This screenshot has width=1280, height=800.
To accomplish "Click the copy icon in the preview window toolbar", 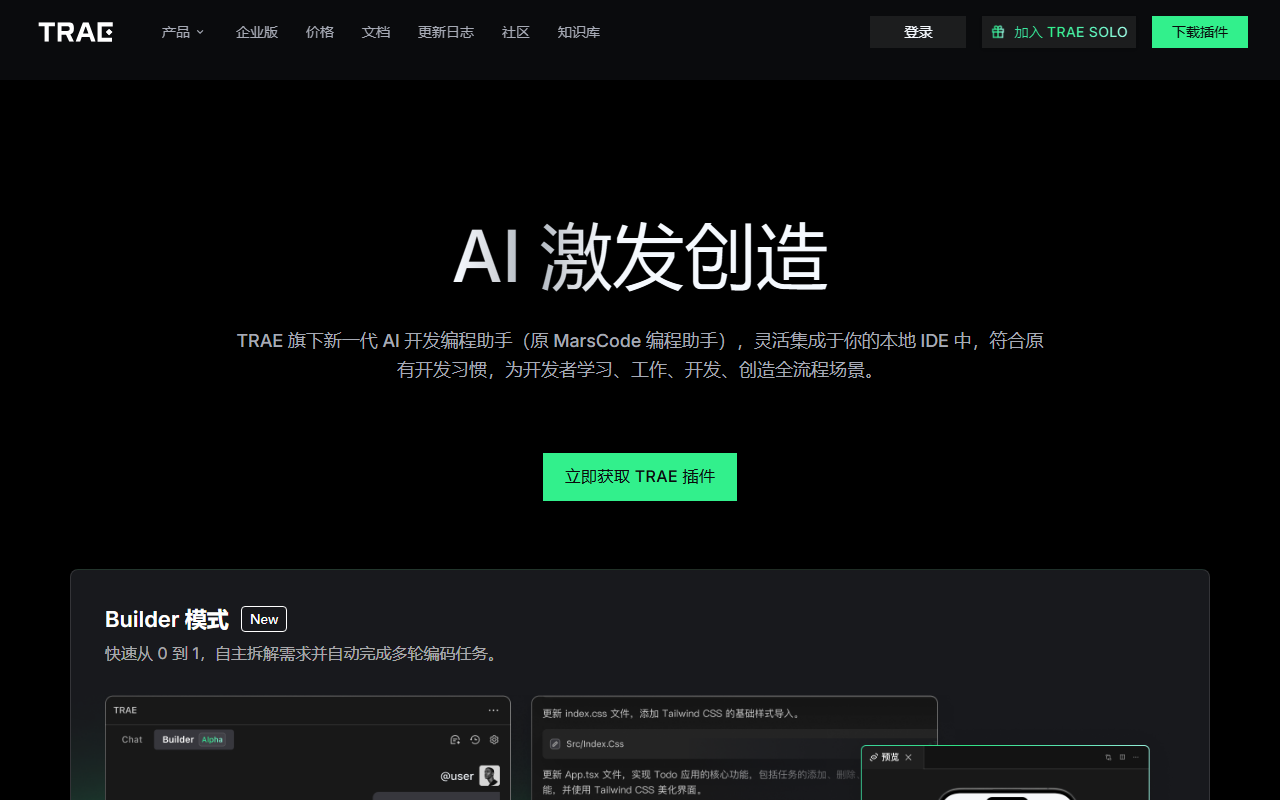I will pos(1108,757).
